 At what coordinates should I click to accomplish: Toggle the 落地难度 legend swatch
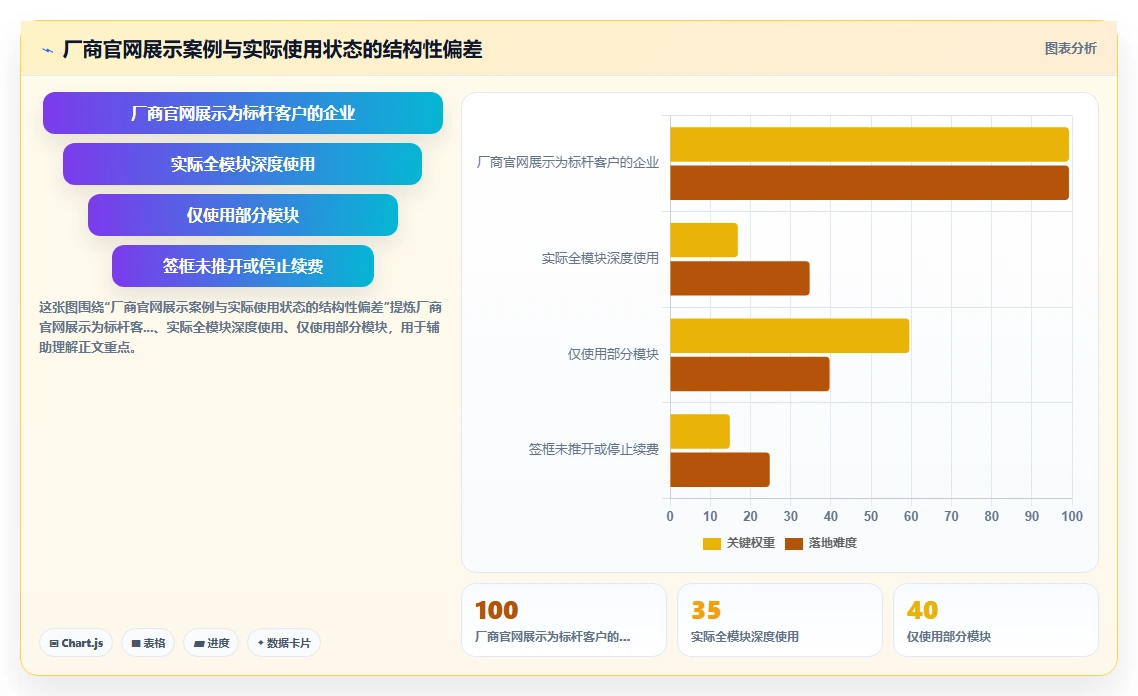(794, 544)
